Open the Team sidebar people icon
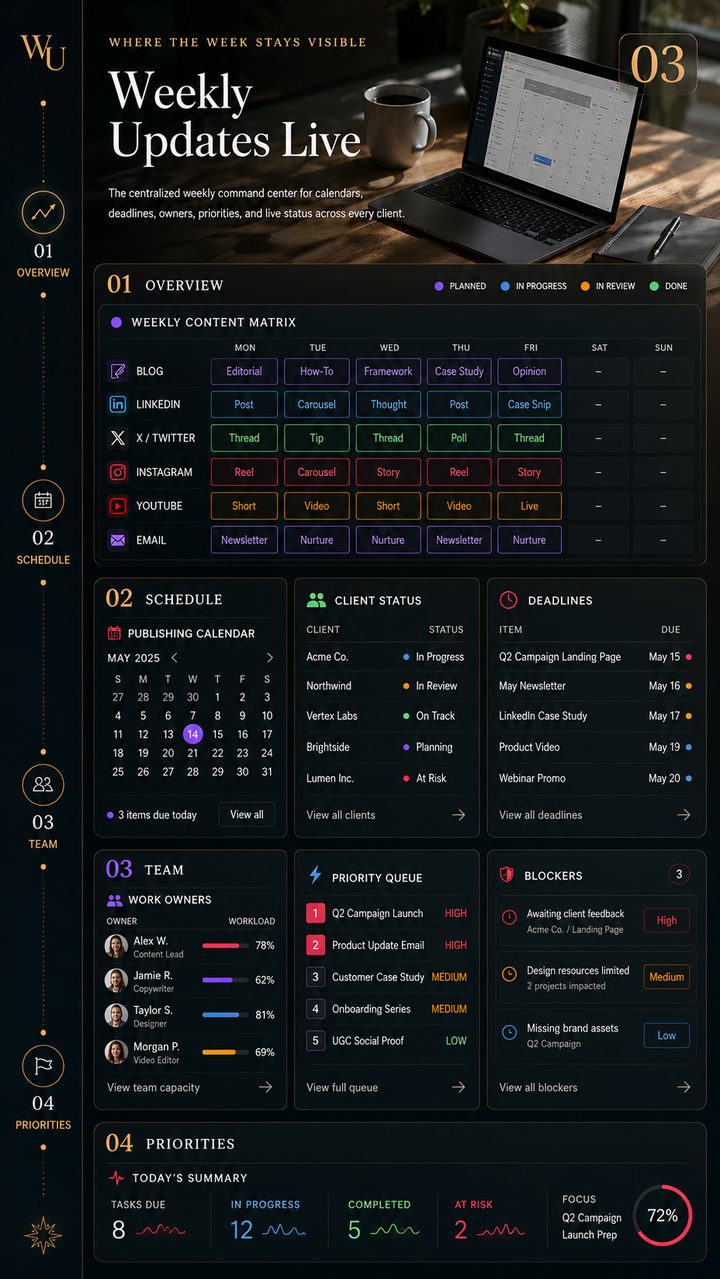 click(43, 785)
